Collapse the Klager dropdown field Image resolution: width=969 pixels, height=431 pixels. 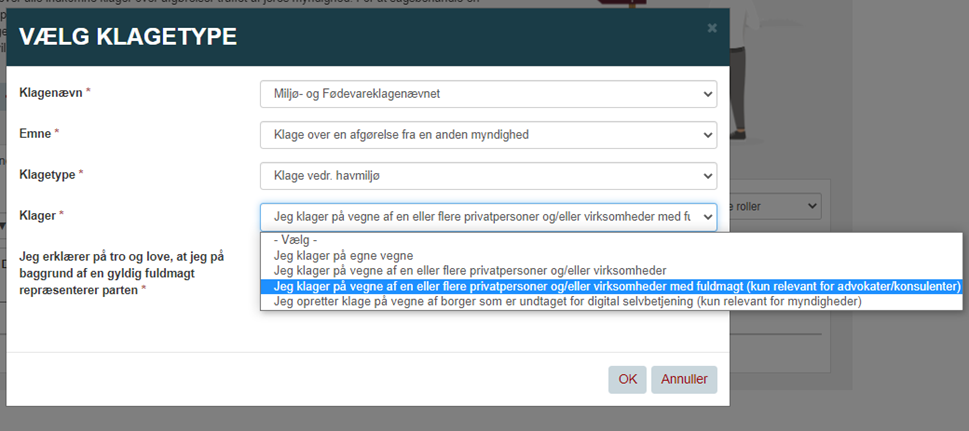click(x=488, y=217)
